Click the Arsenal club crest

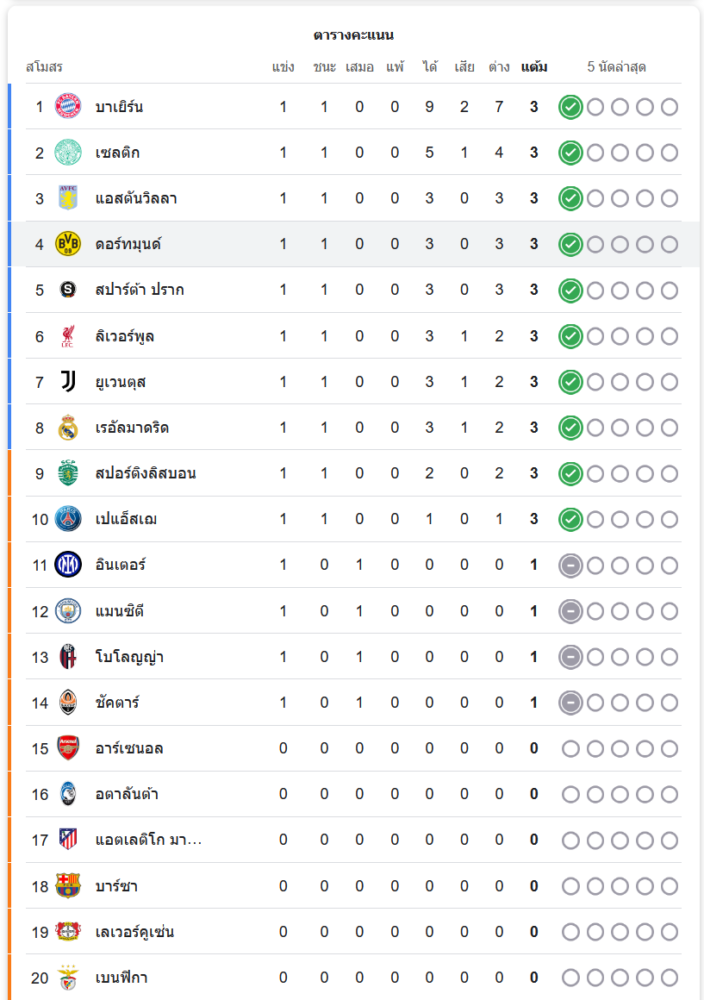[x=67, y=748]
